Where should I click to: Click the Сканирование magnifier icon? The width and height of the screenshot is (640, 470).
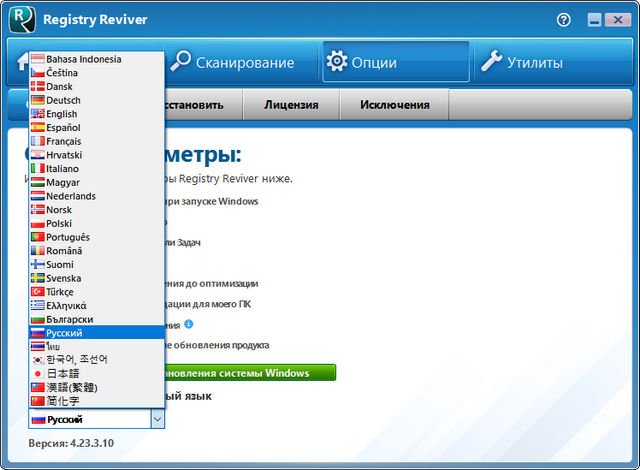click(x=181, y=62)
